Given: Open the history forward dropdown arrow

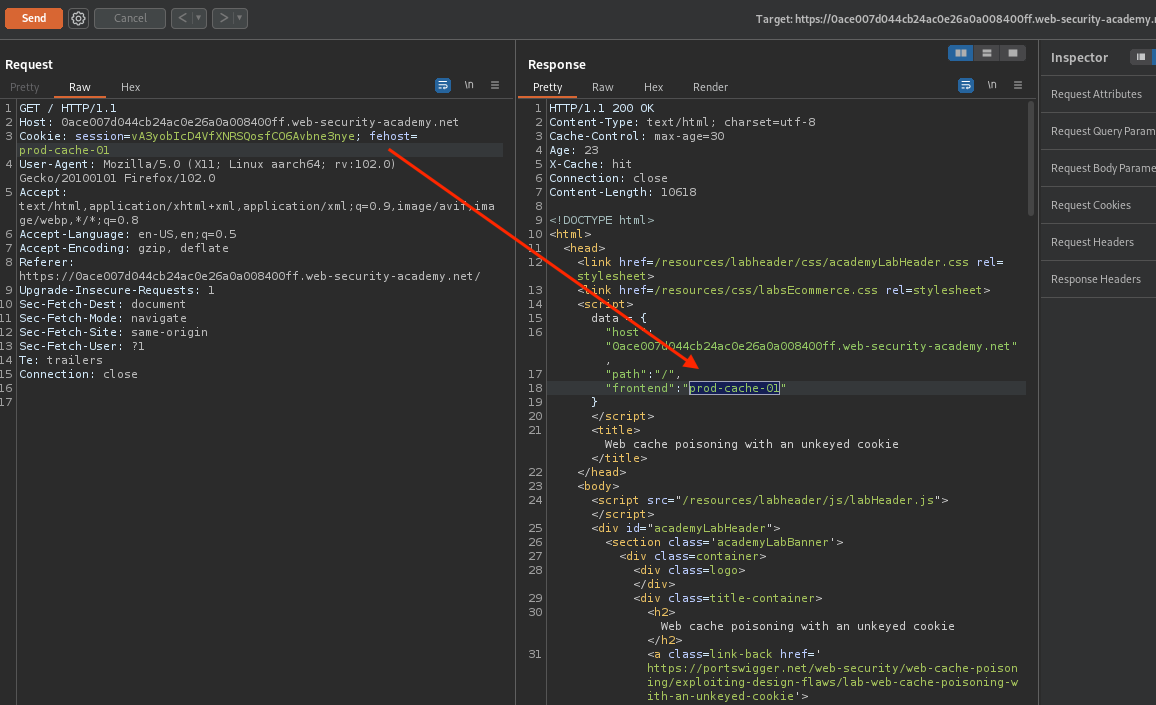Looking at the screenshot, I should click(x=240, y=18).
